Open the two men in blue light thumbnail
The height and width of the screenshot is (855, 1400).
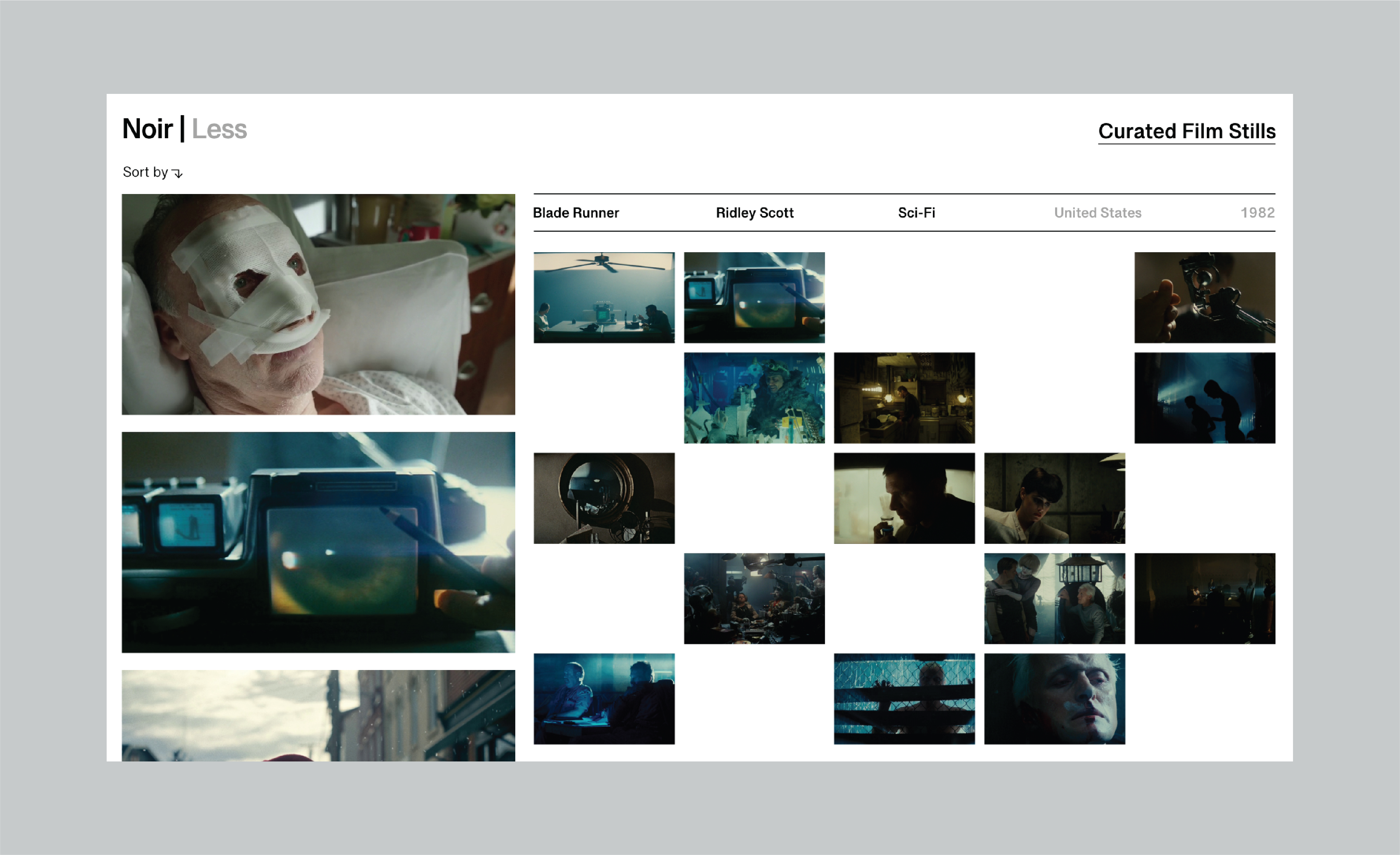(x=604, y=699)
